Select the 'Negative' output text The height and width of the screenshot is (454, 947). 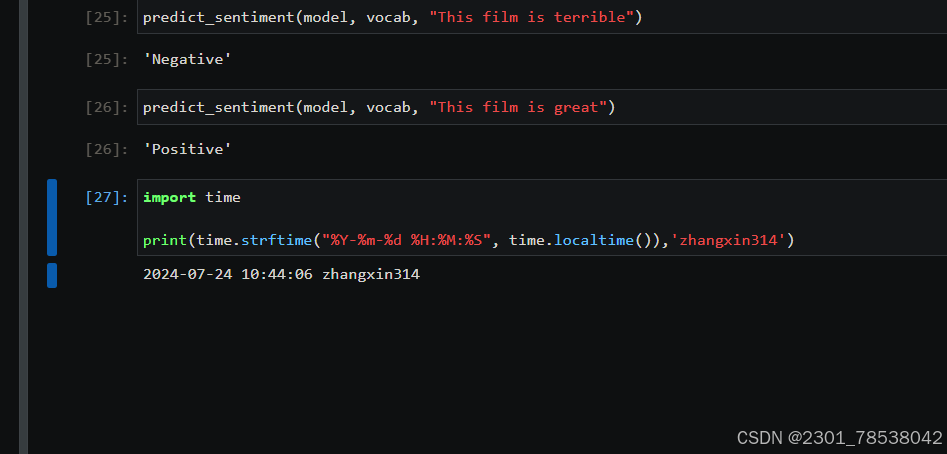point(188,59)
